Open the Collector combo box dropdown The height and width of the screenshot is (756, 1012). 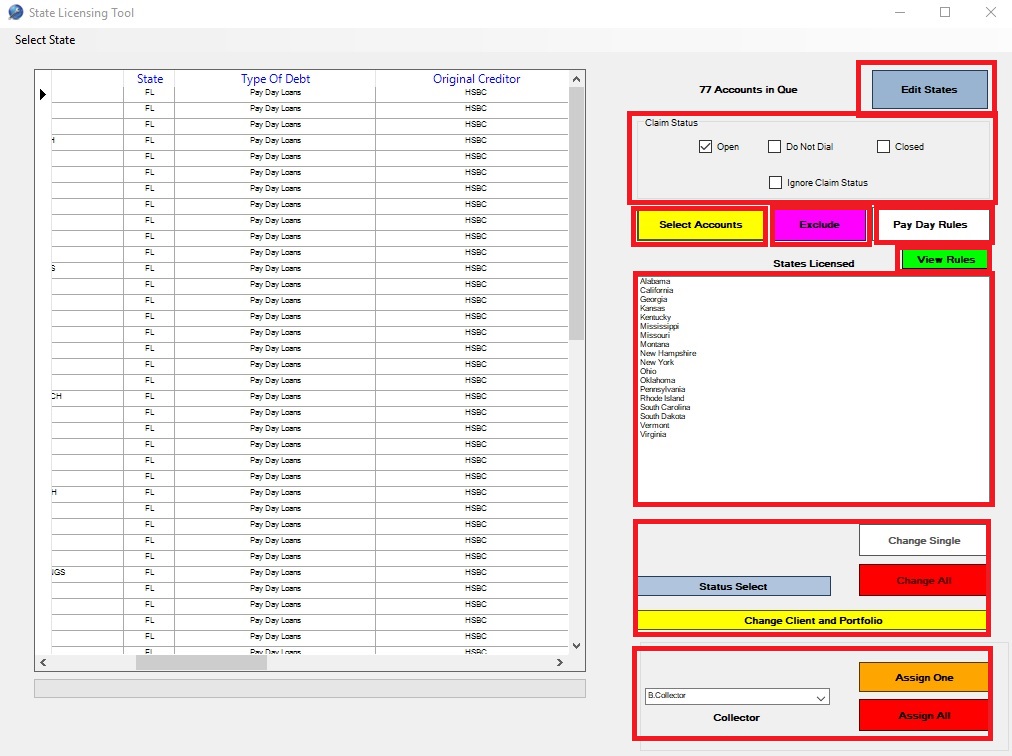click(823, 697)
